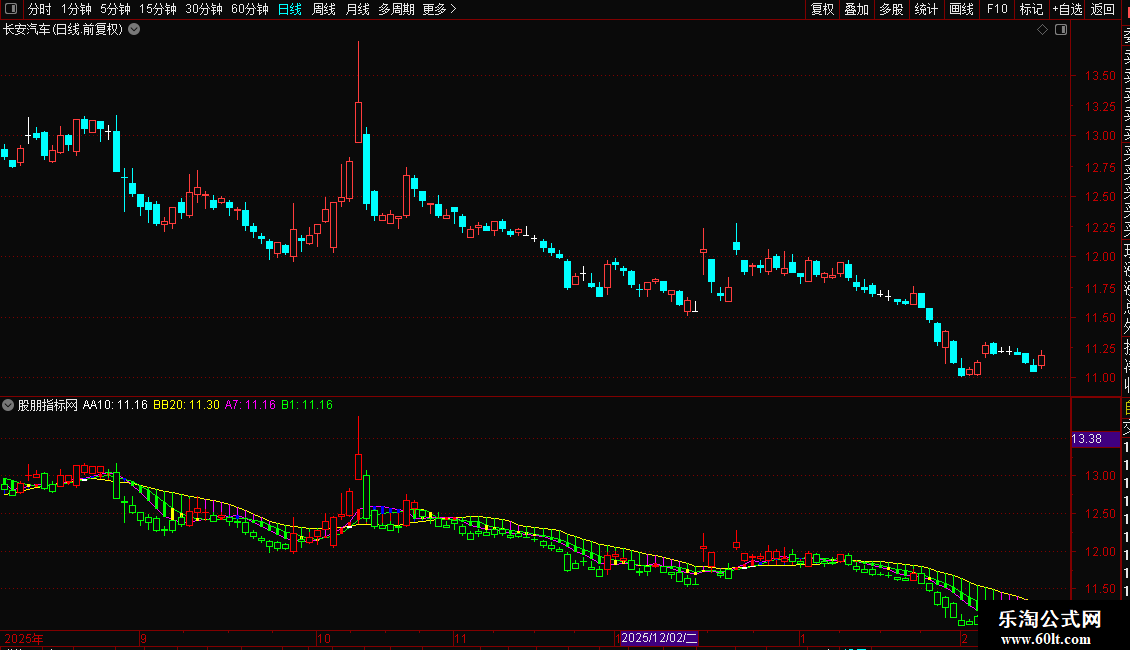Click the diamond marker icon above chart
The height and width of the screenshot is (650, 1130).
(1042, 30)
